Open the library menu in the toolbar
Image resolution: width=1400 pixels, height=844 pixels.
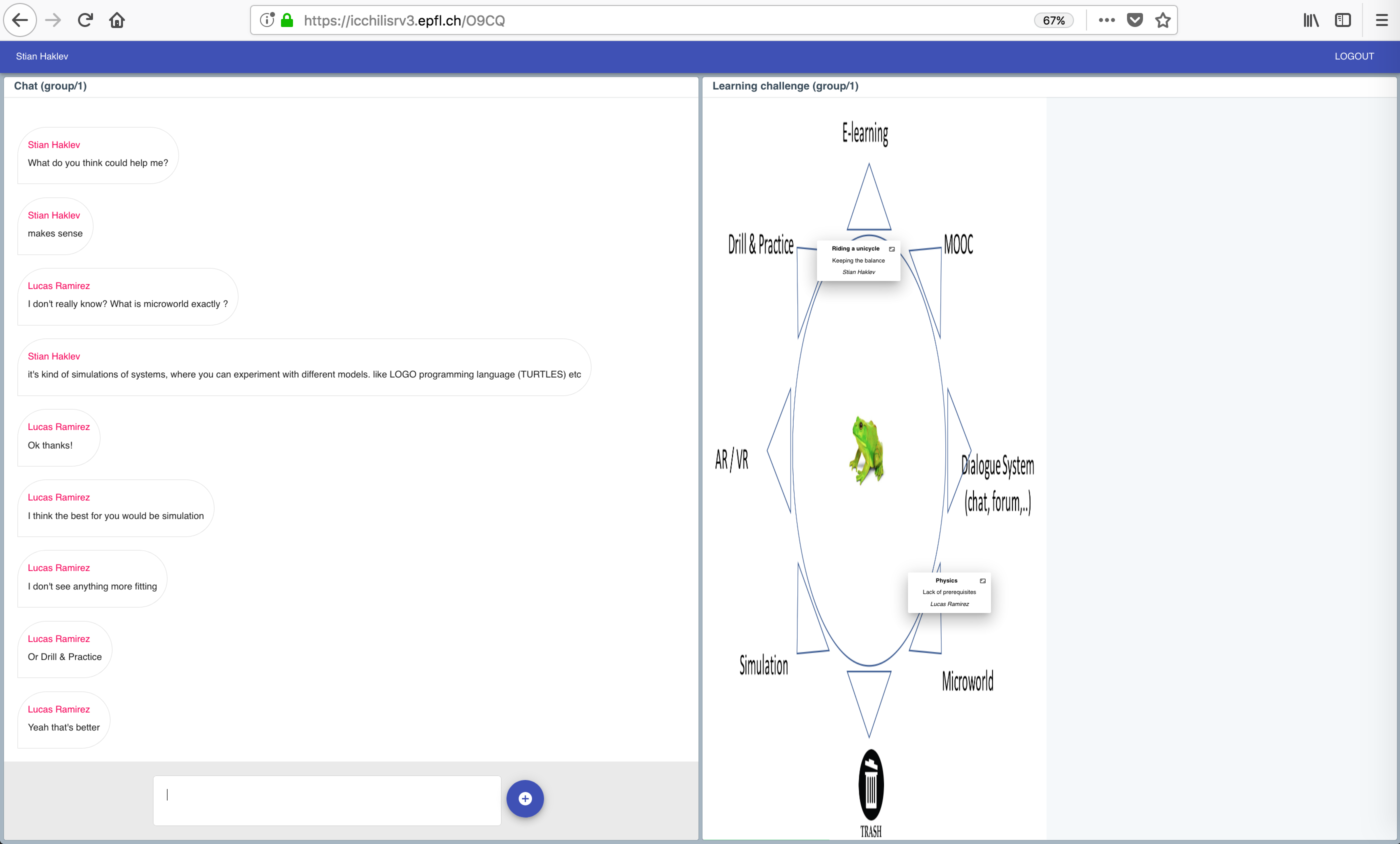(x=1311, y=20)
